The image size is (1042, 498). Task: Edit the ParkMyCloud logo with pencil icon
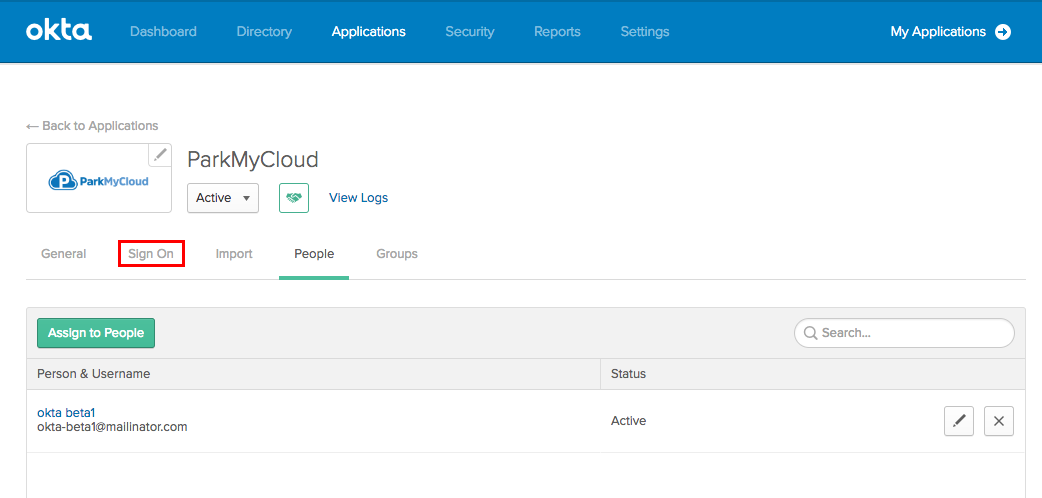[159, 155]
